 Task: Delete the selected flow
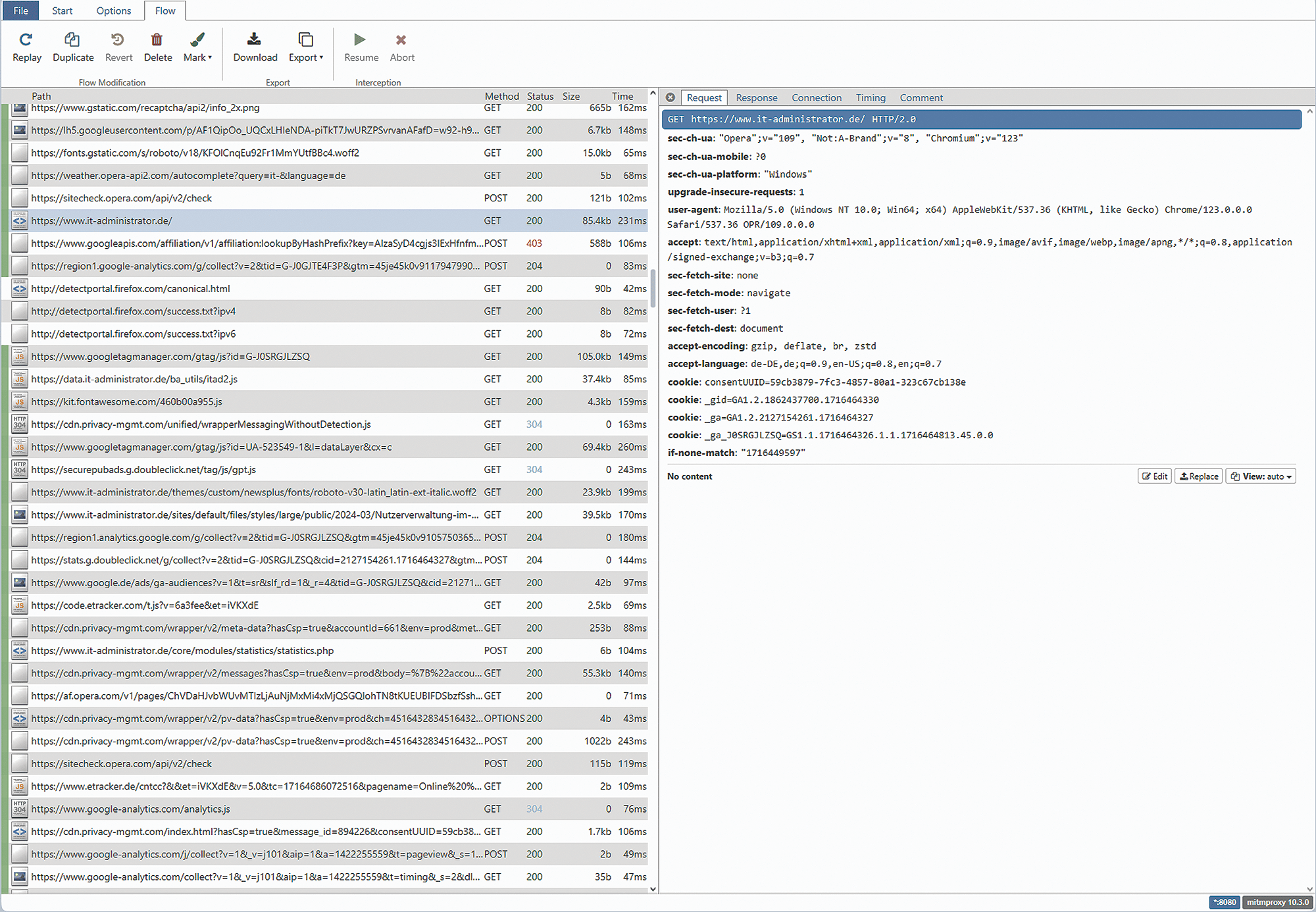pyautogui.click(x=158, y=48)
